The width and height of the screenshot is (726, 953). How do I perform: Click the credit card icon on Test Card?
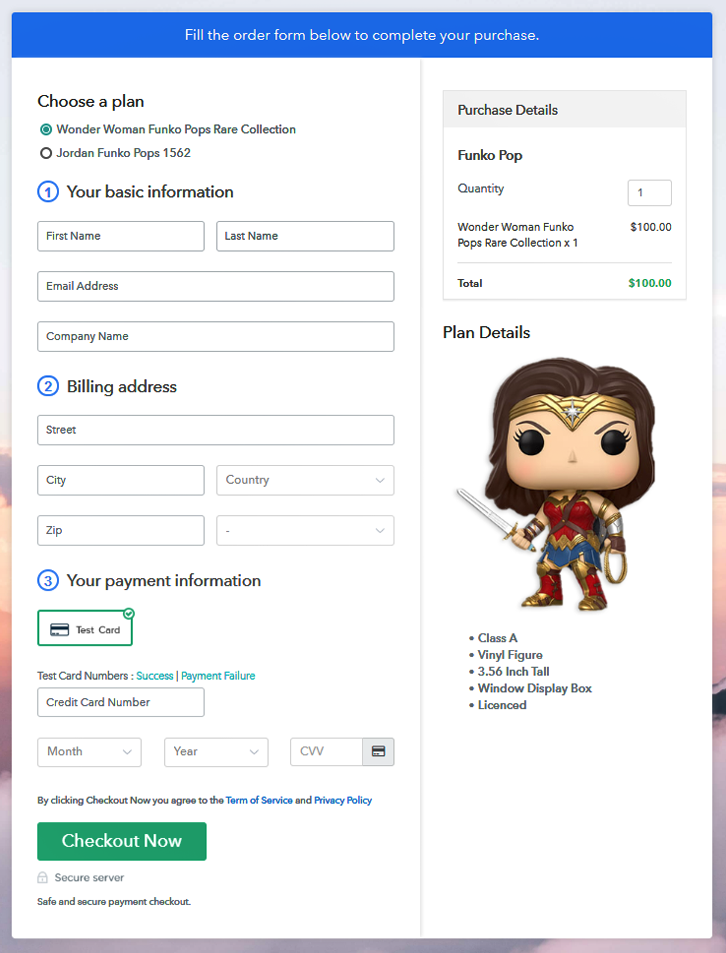(x=60, y=630)
